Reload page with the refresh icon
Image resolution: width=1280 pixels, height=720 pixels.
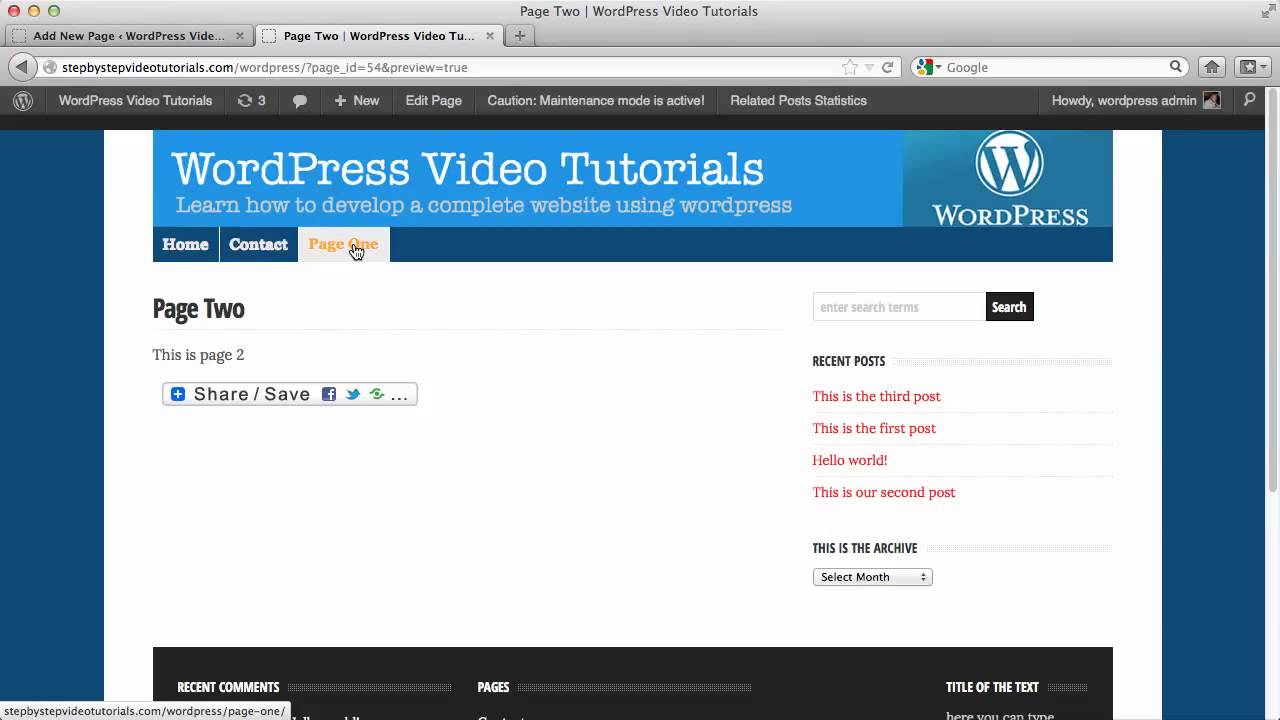[887, 67]
